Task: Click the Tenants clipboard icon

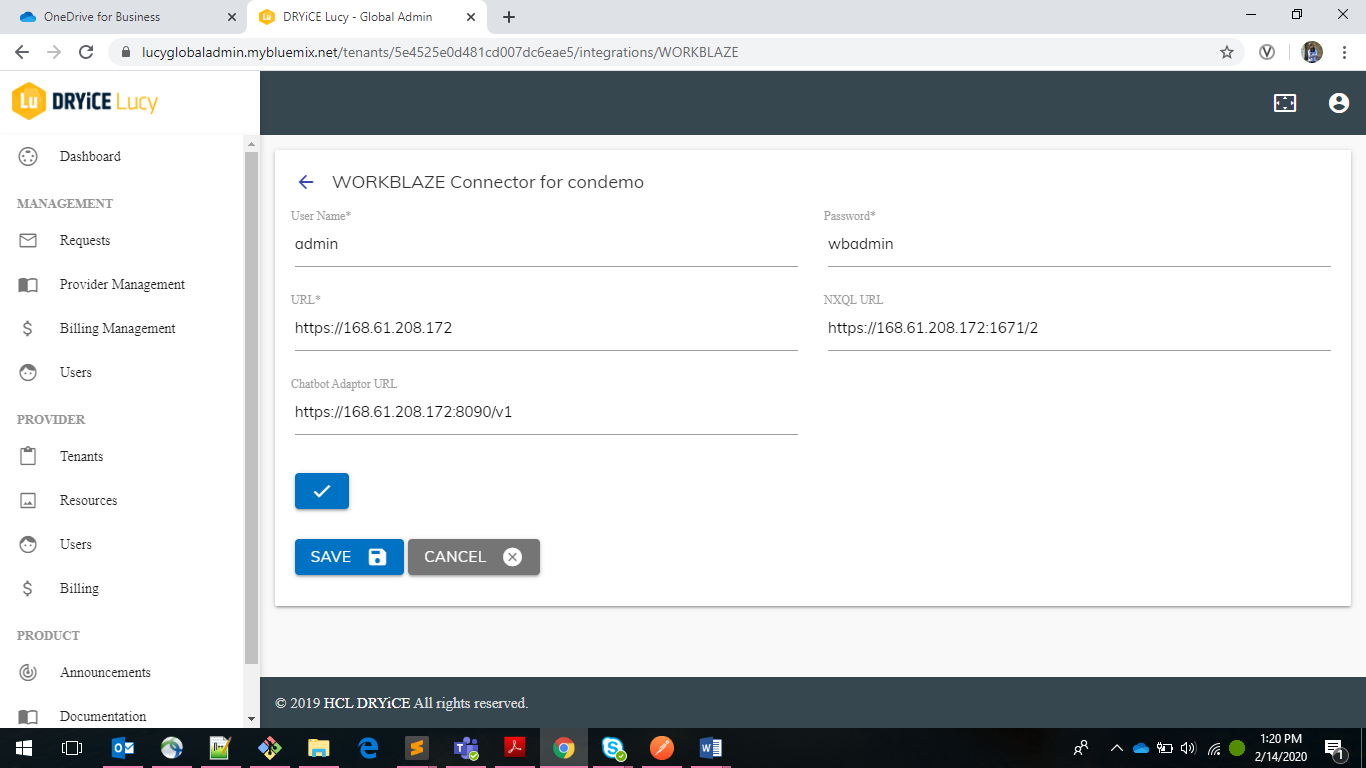Action: (28, 456)
